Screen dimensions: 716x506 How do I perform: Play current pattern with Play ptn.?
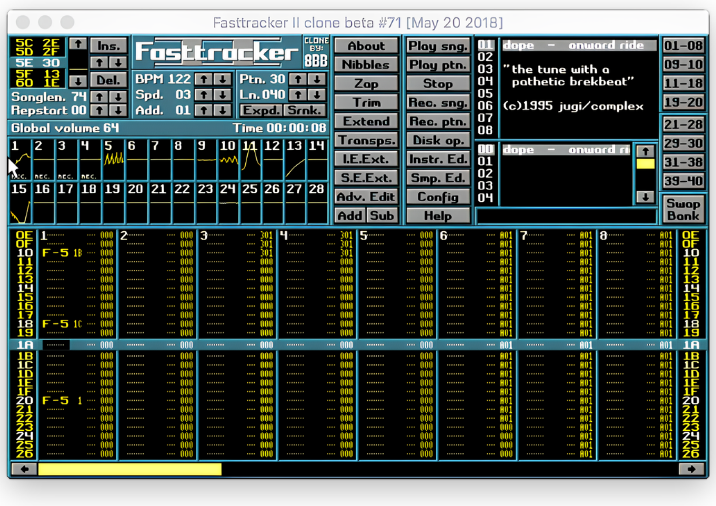click(x=438, y=65)
